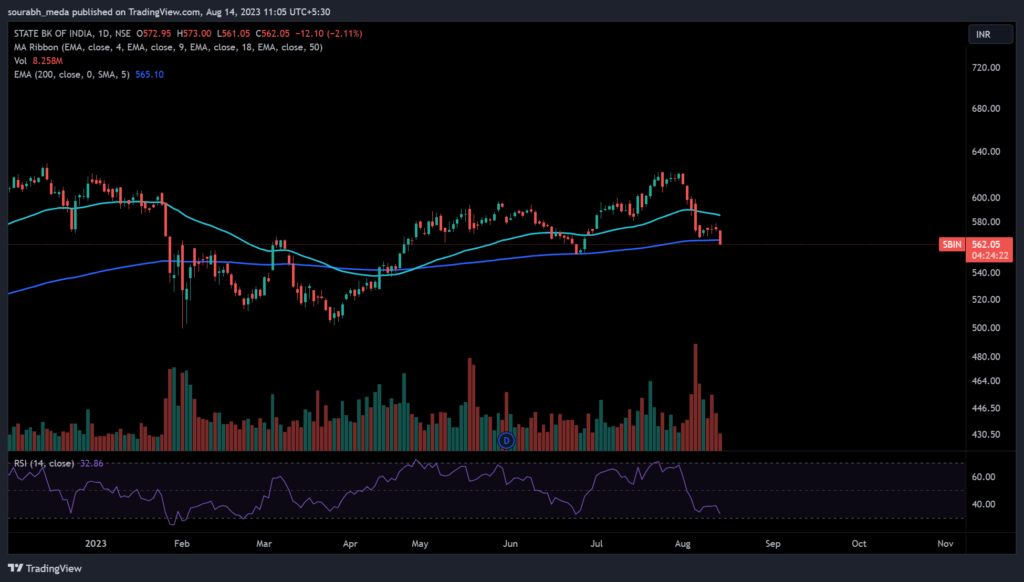This screenshot has width=1024, height=582.
Task: Click the Aug time axis label
Action: point(682,543)
